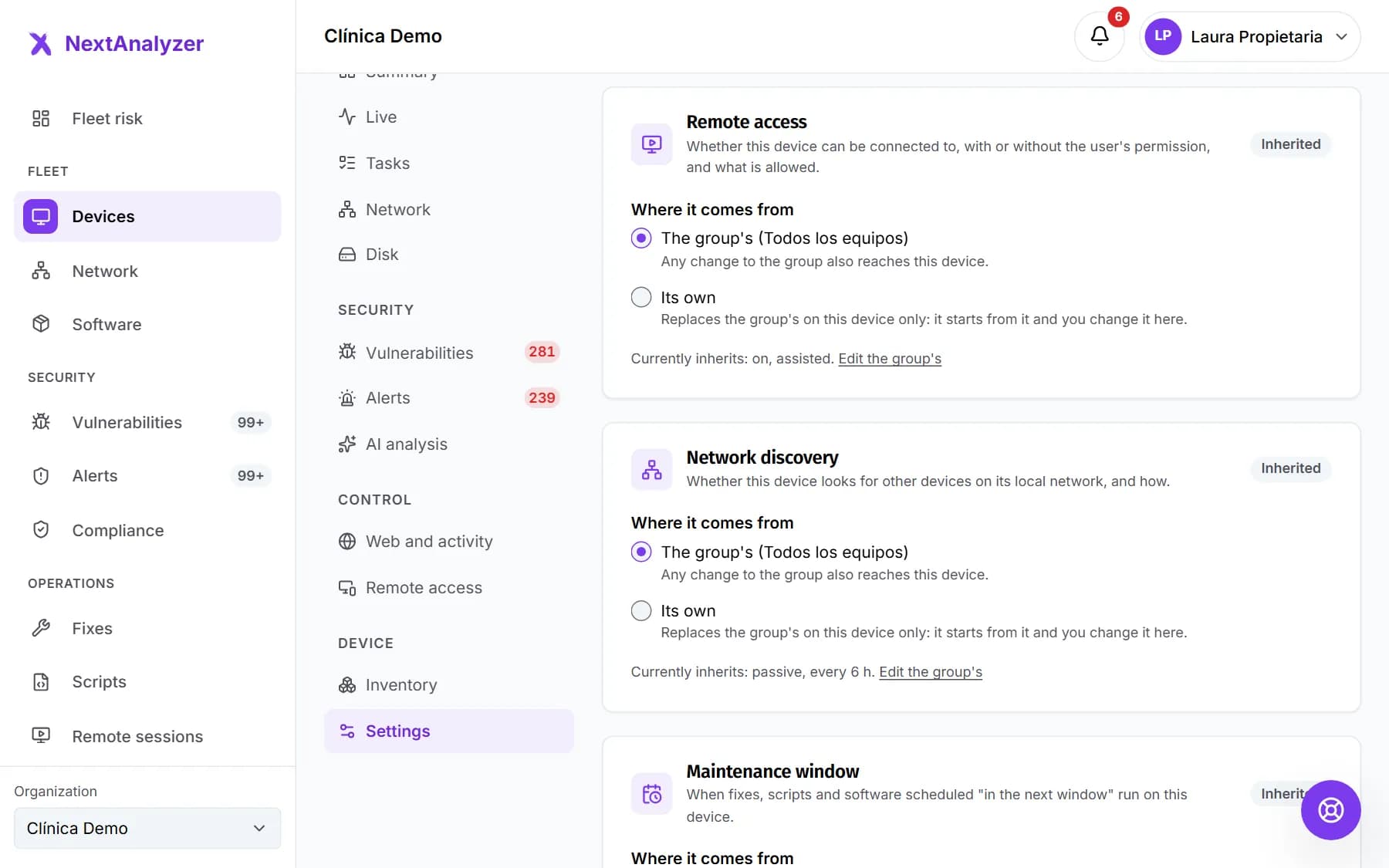Screen dimensions: 1389x868
Task: Click the Software package icon
Action: 41,324
